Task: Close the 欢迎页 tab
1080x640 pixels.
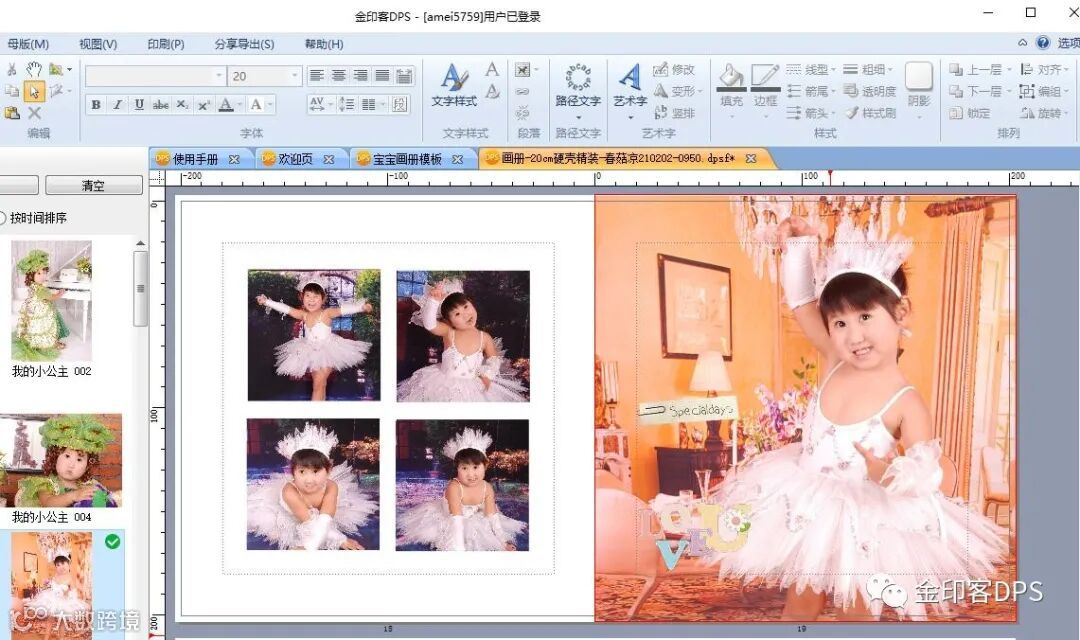Action: point(329,159)
